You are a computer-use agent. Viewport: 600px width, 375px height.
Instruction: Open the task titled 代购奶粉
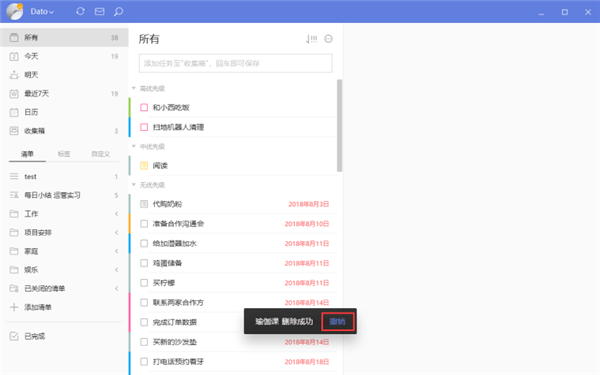coord(167,204)
